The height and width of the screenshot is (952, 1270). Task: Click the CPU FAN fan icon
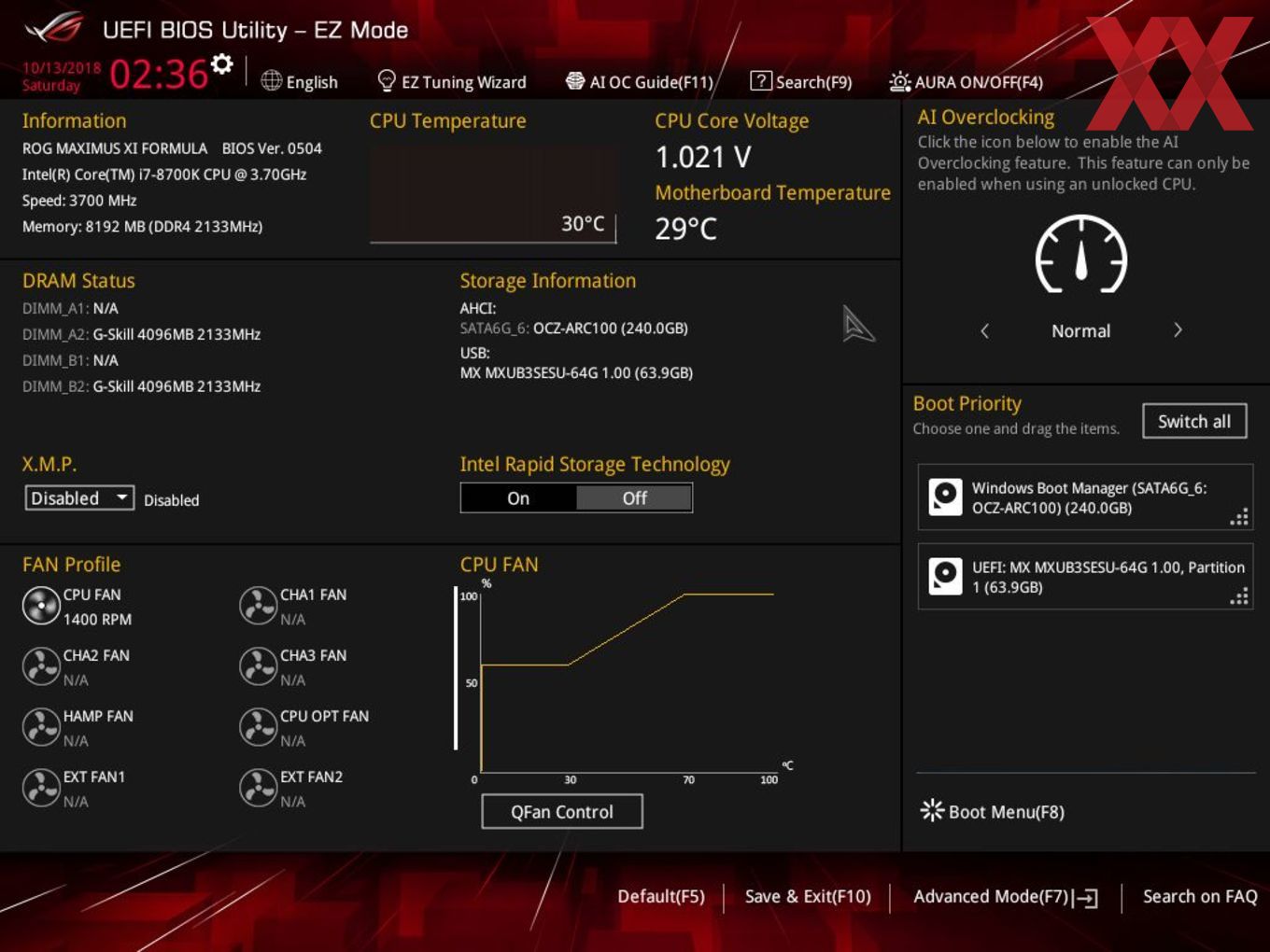point(41,606)
